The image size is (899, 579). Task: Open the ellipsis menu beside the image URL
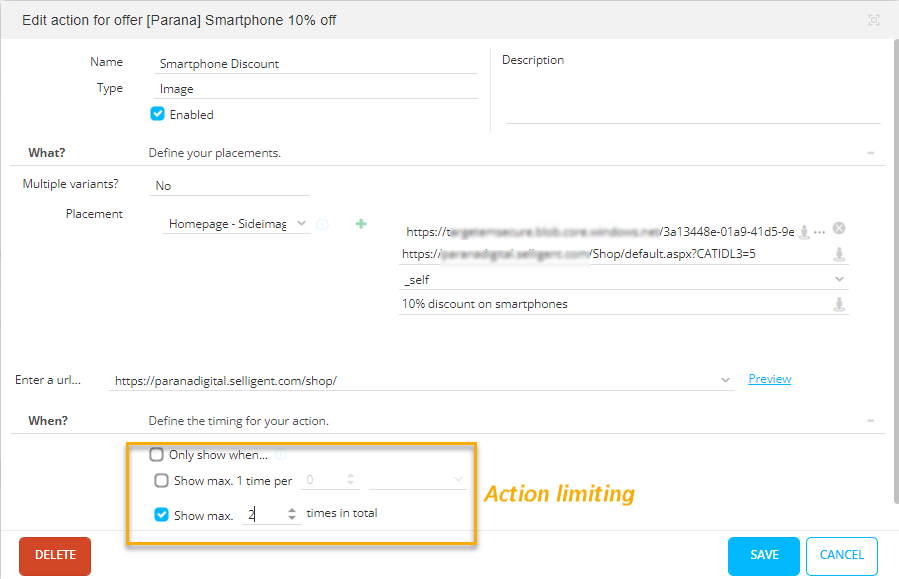click(x=820, y=232)
